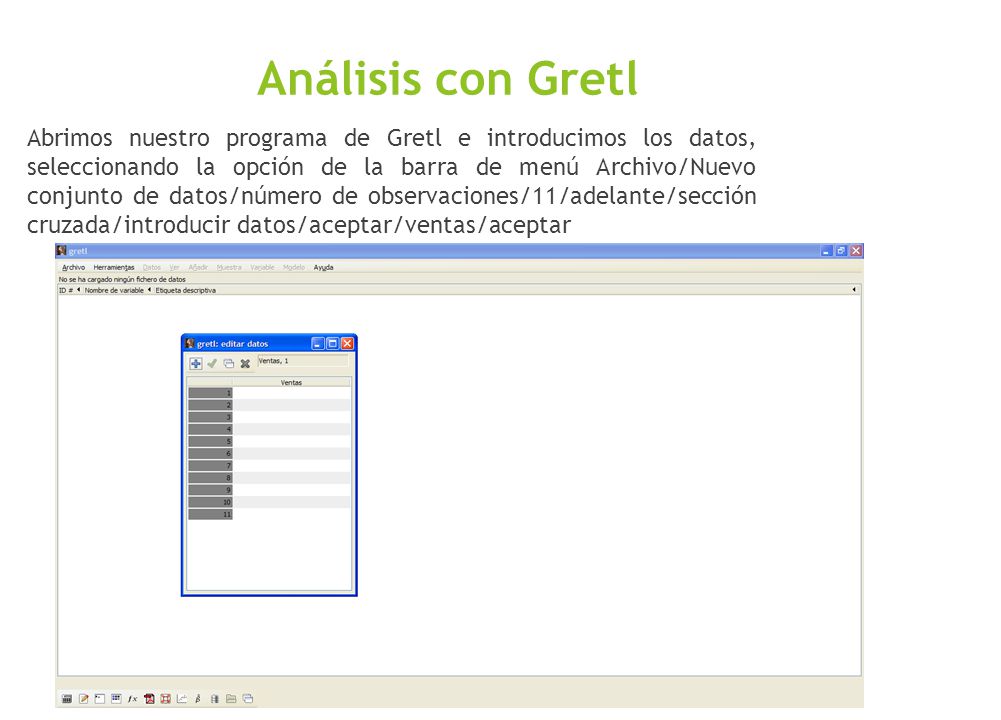Click the 'Etiqueta descriptiva' column header
This screenshot has height=720, width=1001.
[186, 290]
